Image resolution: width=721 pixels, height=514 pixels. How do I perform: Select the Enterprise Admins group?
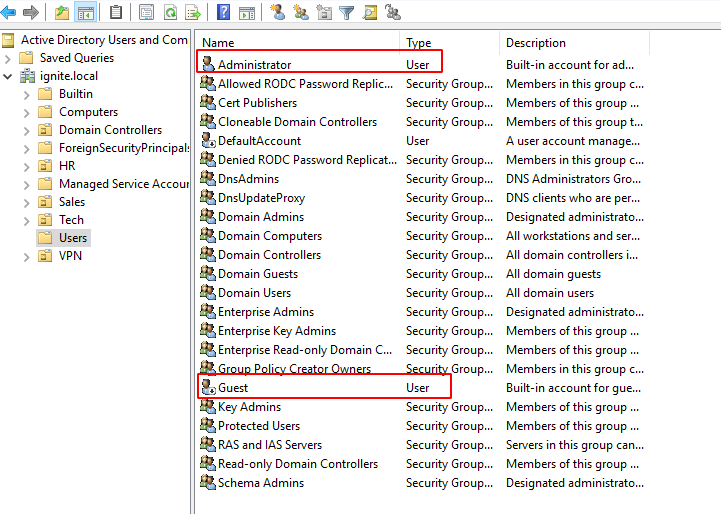pyautogui.click(x=266, y=311)
